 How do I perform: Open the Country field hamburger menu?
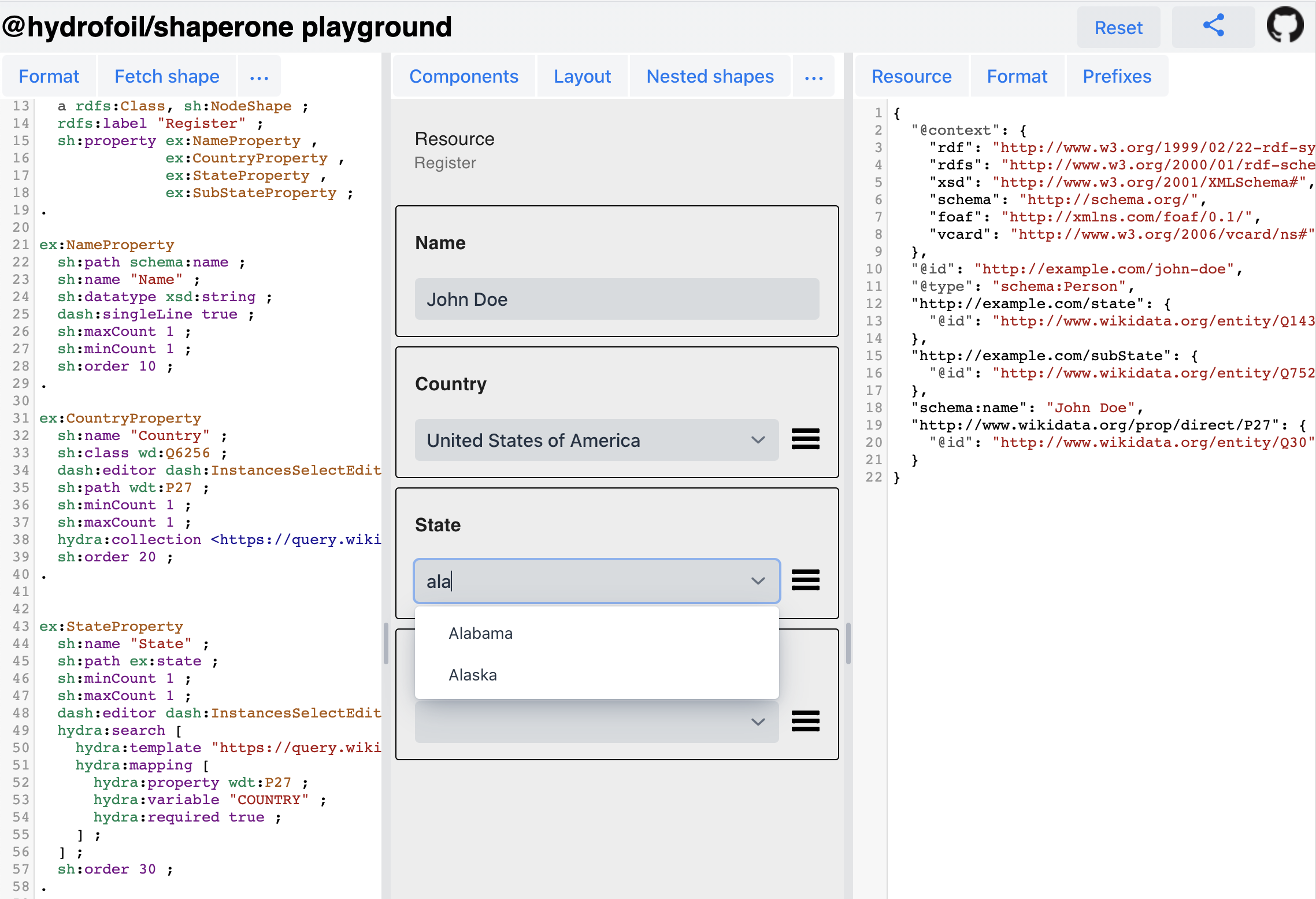[806, 439]
